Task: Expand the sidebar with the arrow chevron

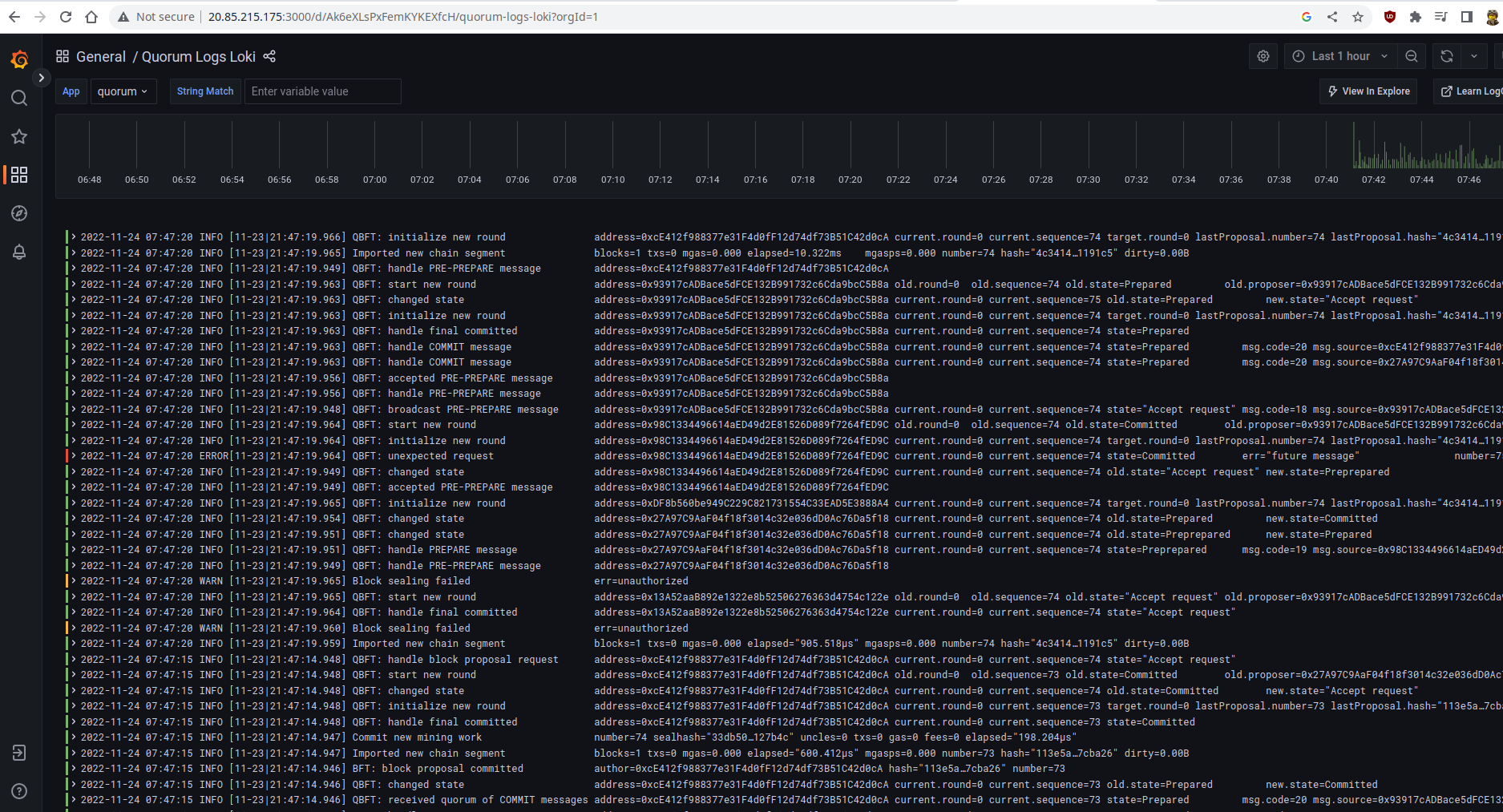Action: point(41,78)
